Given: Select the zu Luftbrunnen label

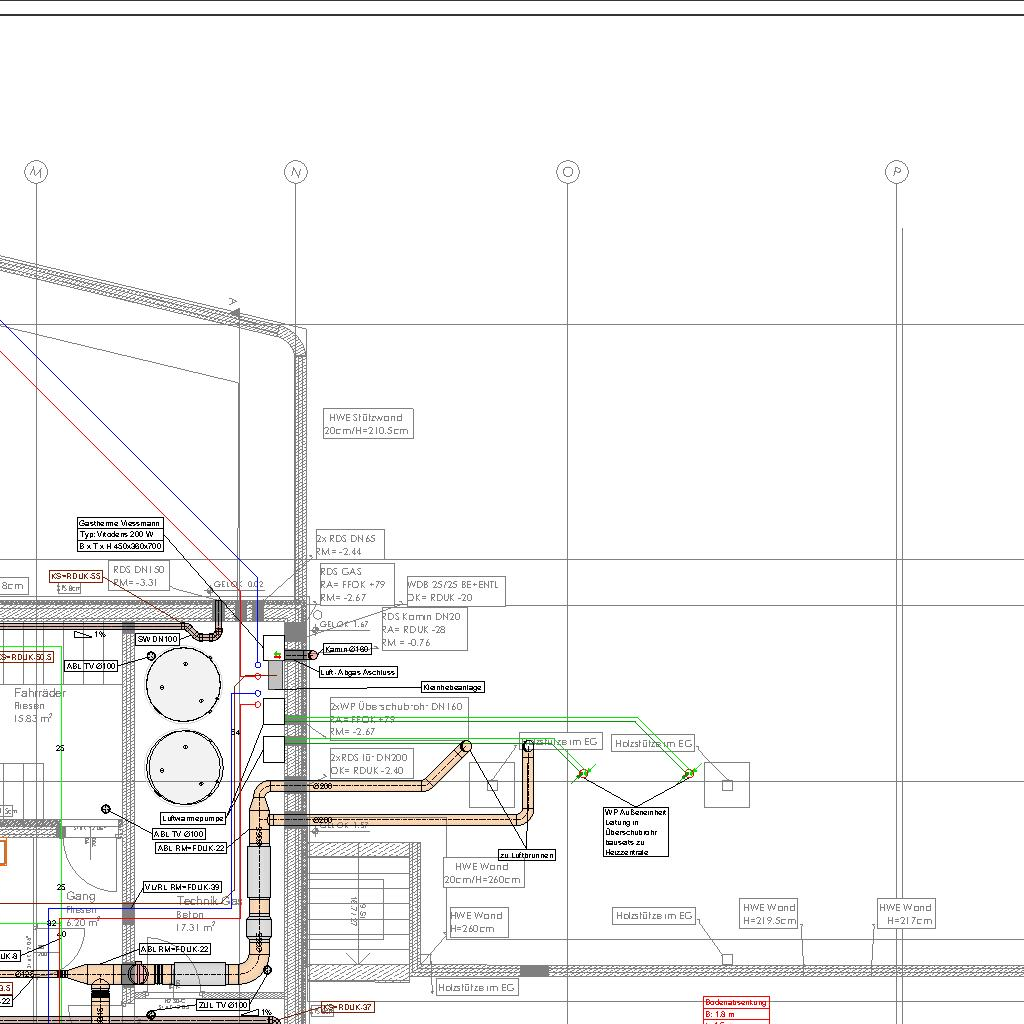Looking at the screenshot, I should click(526, 855).
